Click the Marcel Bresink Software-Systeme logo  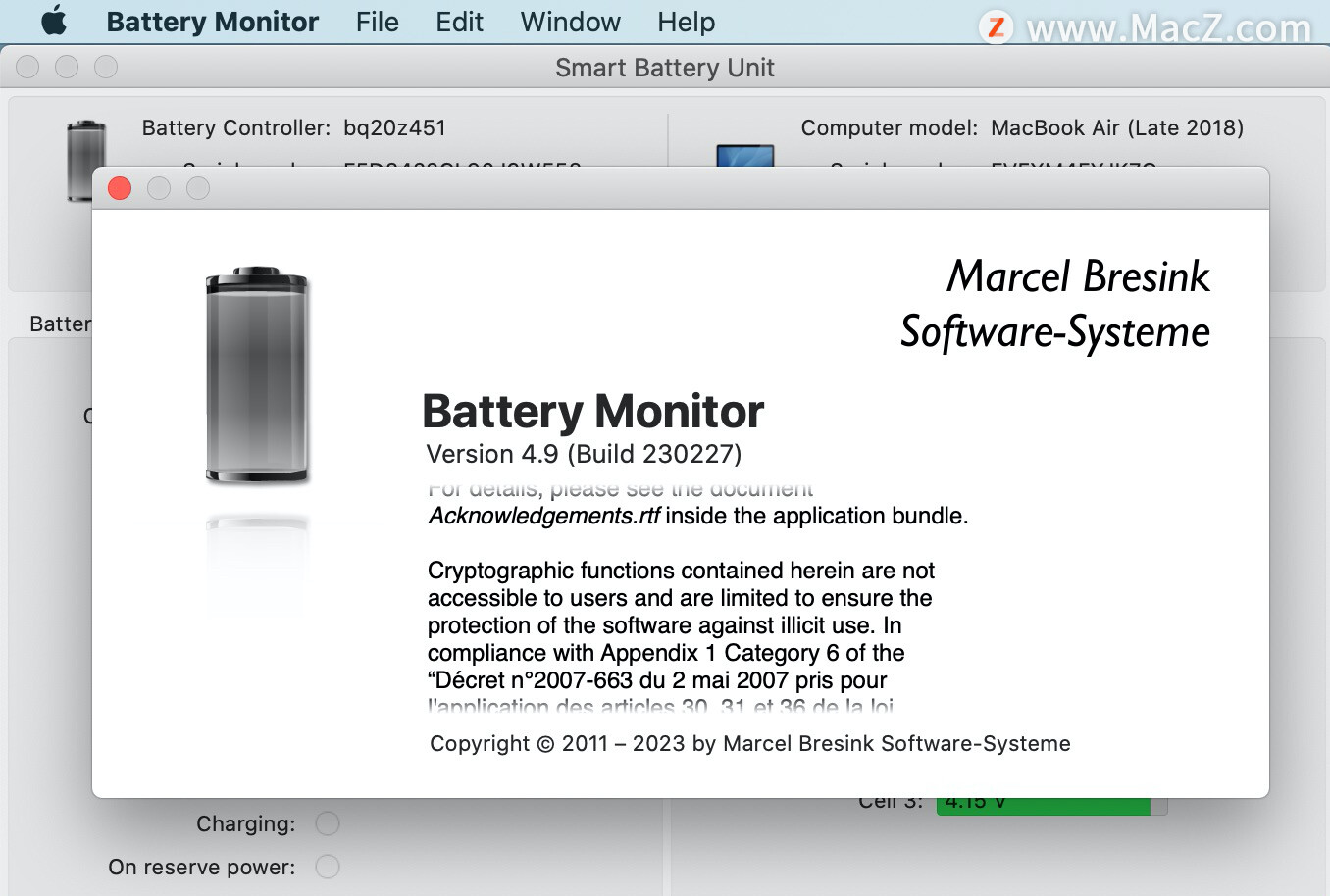click(1055, 304)
